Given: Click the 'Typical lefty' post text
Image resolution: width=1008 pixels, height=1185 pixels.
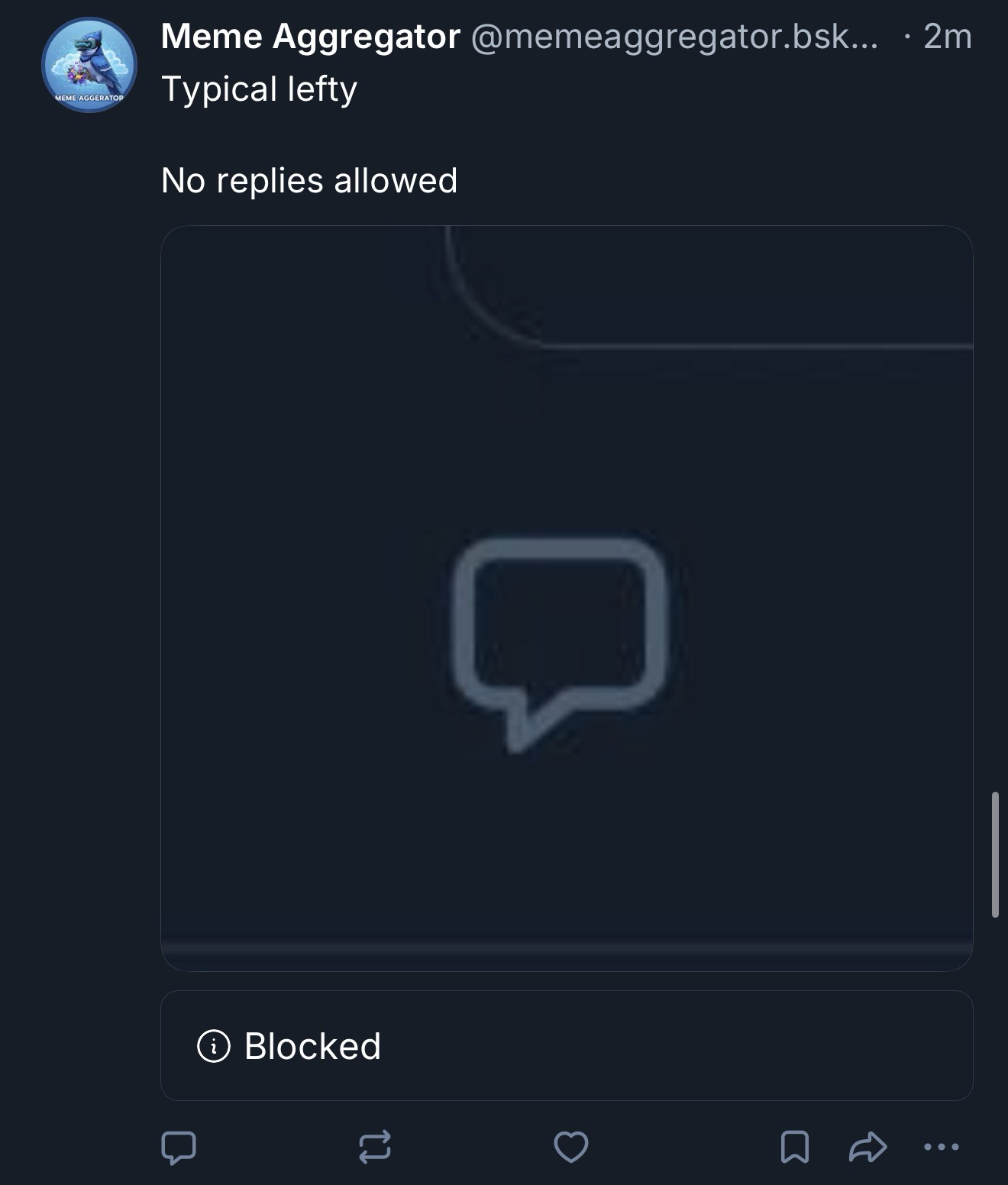Looking at the screenshot, I should pyautogui.click(x=260, y=89).
